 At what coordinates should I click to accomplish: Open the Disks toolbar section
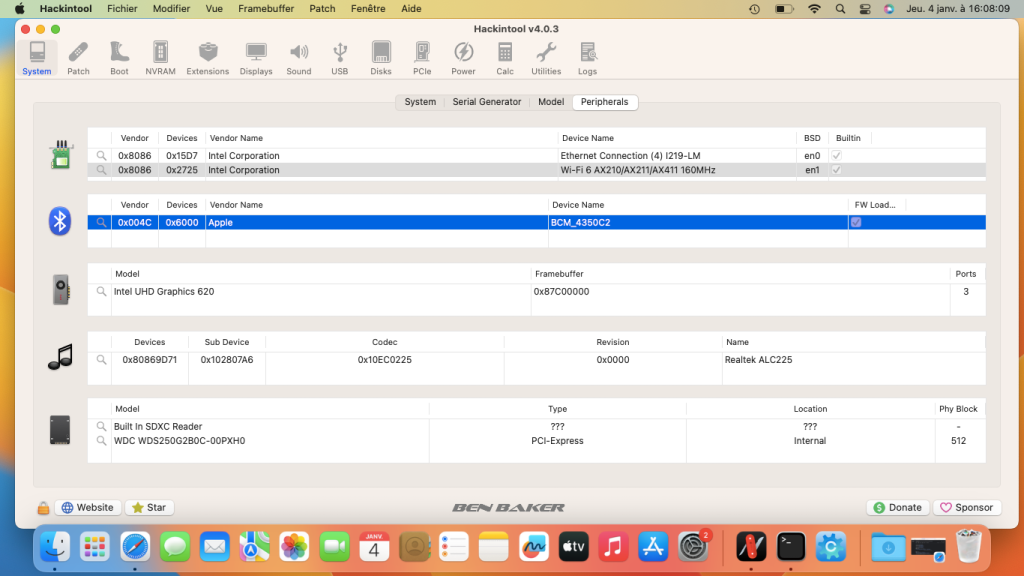point(381,58)
